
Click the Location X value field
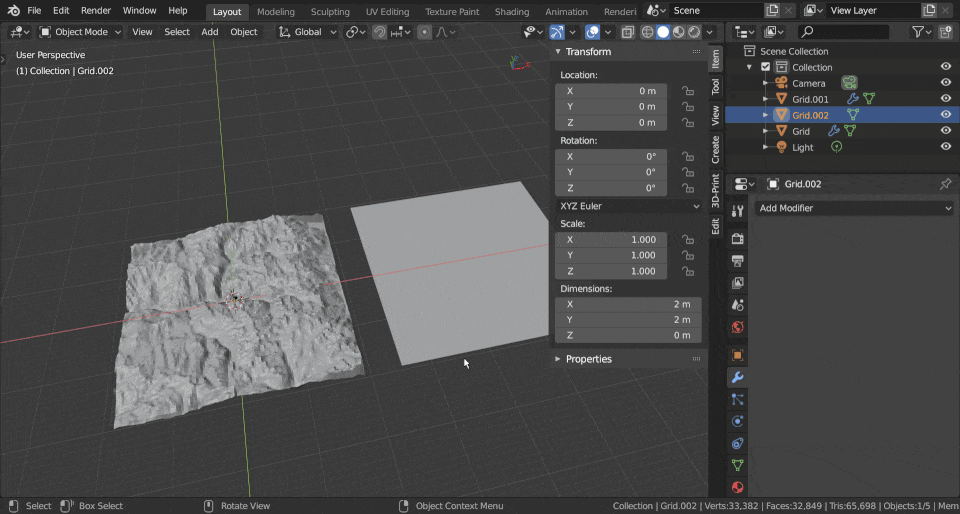[x=611, y=91]
